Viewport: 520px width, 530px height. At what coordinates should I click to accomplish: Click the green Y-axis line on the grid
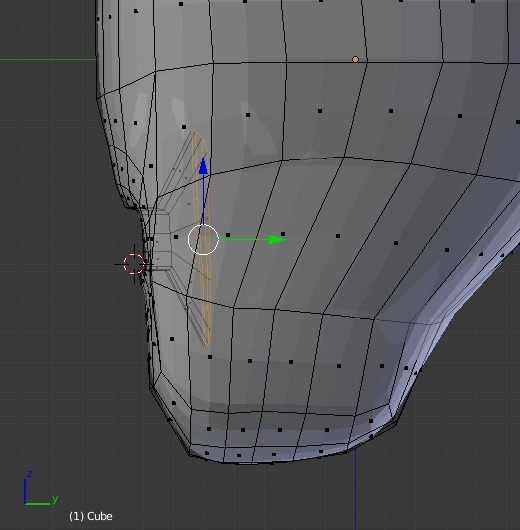click(x=48, y=59)
